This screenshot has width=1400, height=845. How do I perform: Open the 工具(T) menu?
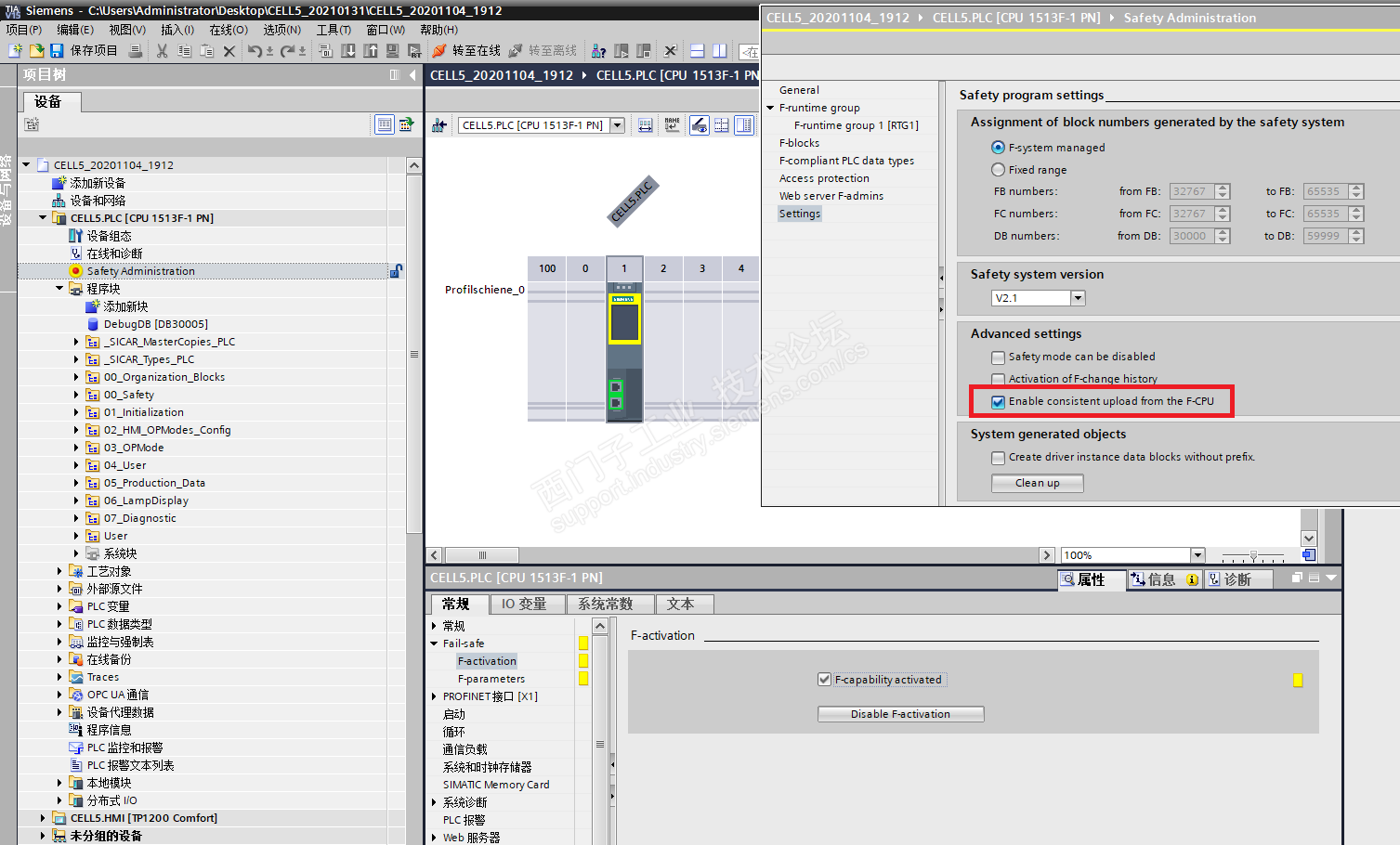(334, 30)
